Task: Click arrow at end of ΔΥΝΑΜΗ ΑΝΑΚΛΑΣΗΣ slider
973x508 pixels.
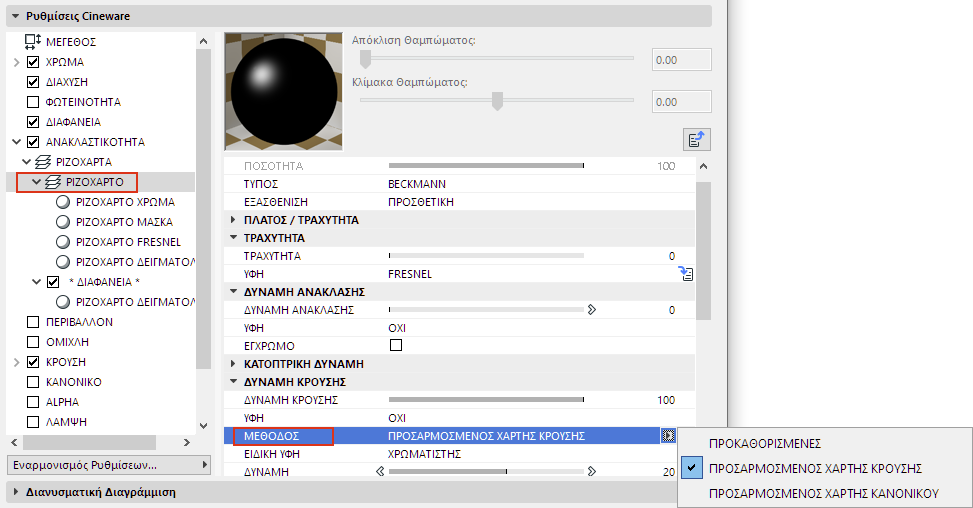Action: 591,310
